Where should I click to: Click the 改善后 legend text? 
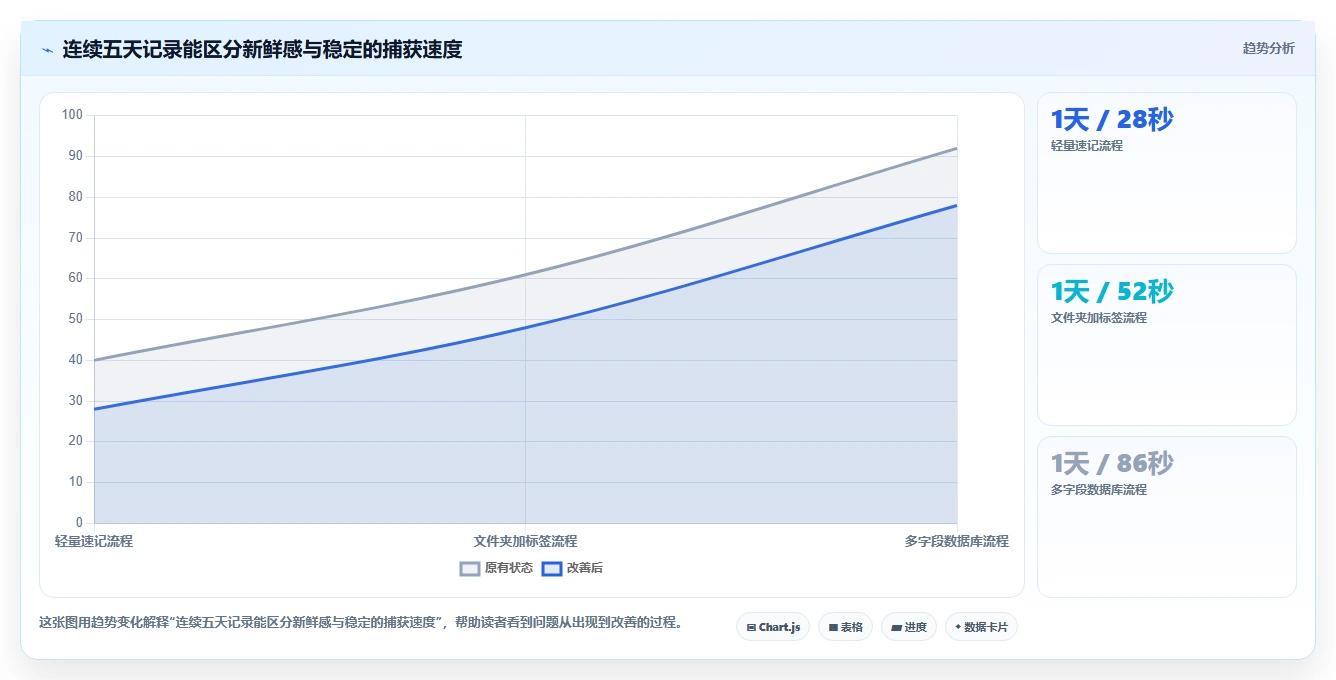(x=585, y=568)
